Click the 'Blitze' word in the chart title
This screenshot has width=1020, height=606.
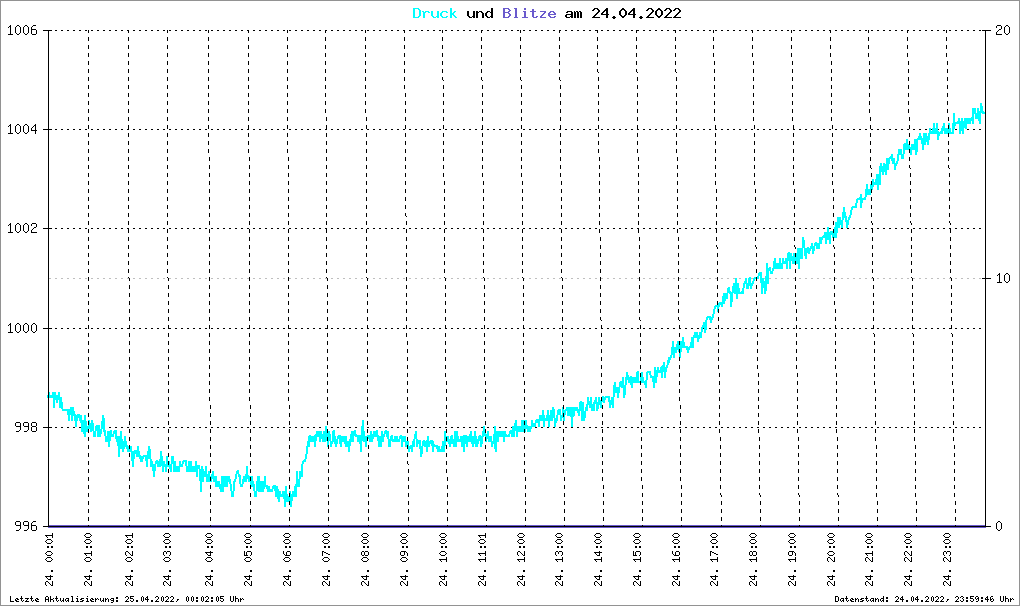click(x=529, y=13)
